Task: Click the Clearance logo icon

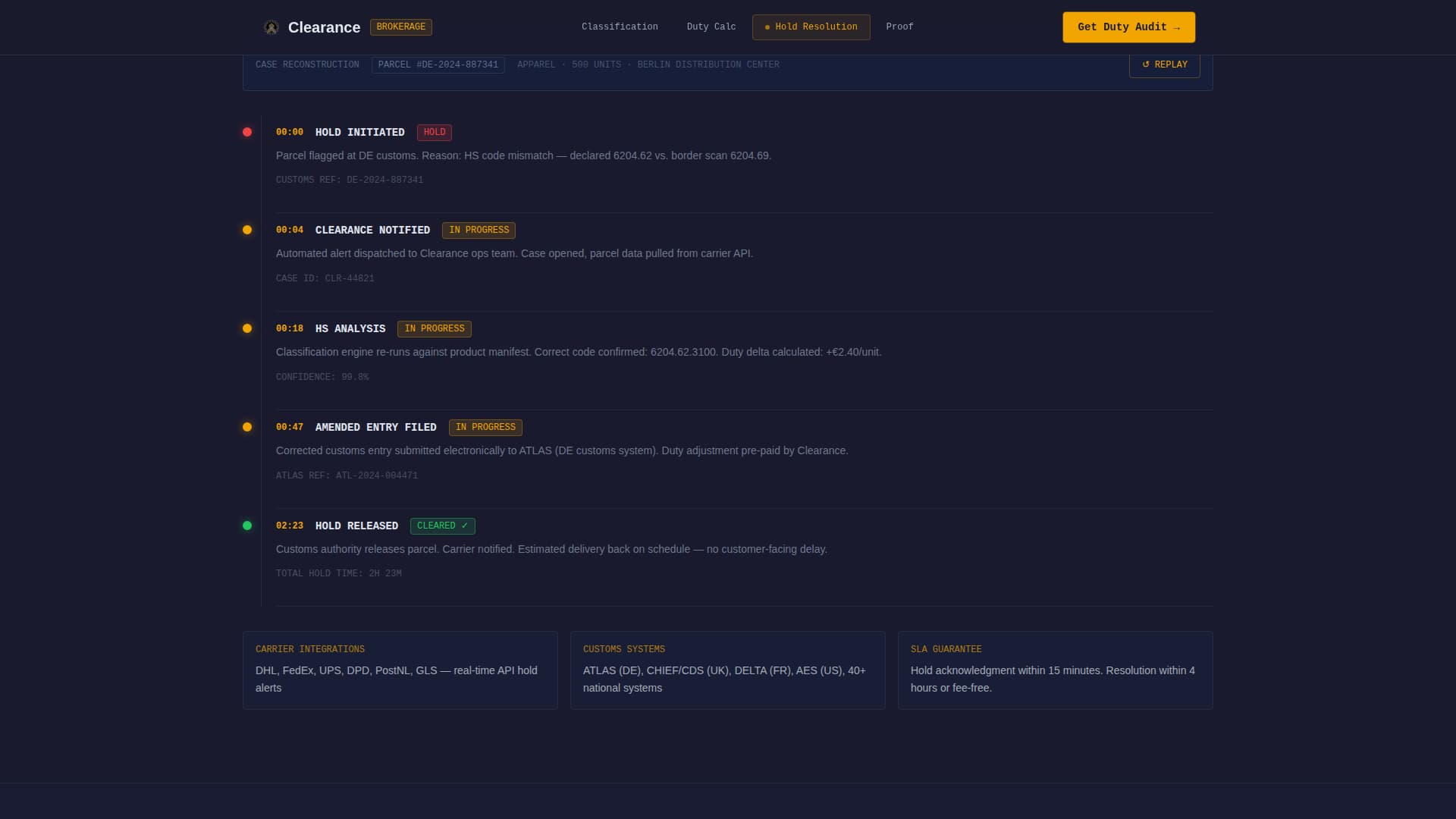Action: 271,27
